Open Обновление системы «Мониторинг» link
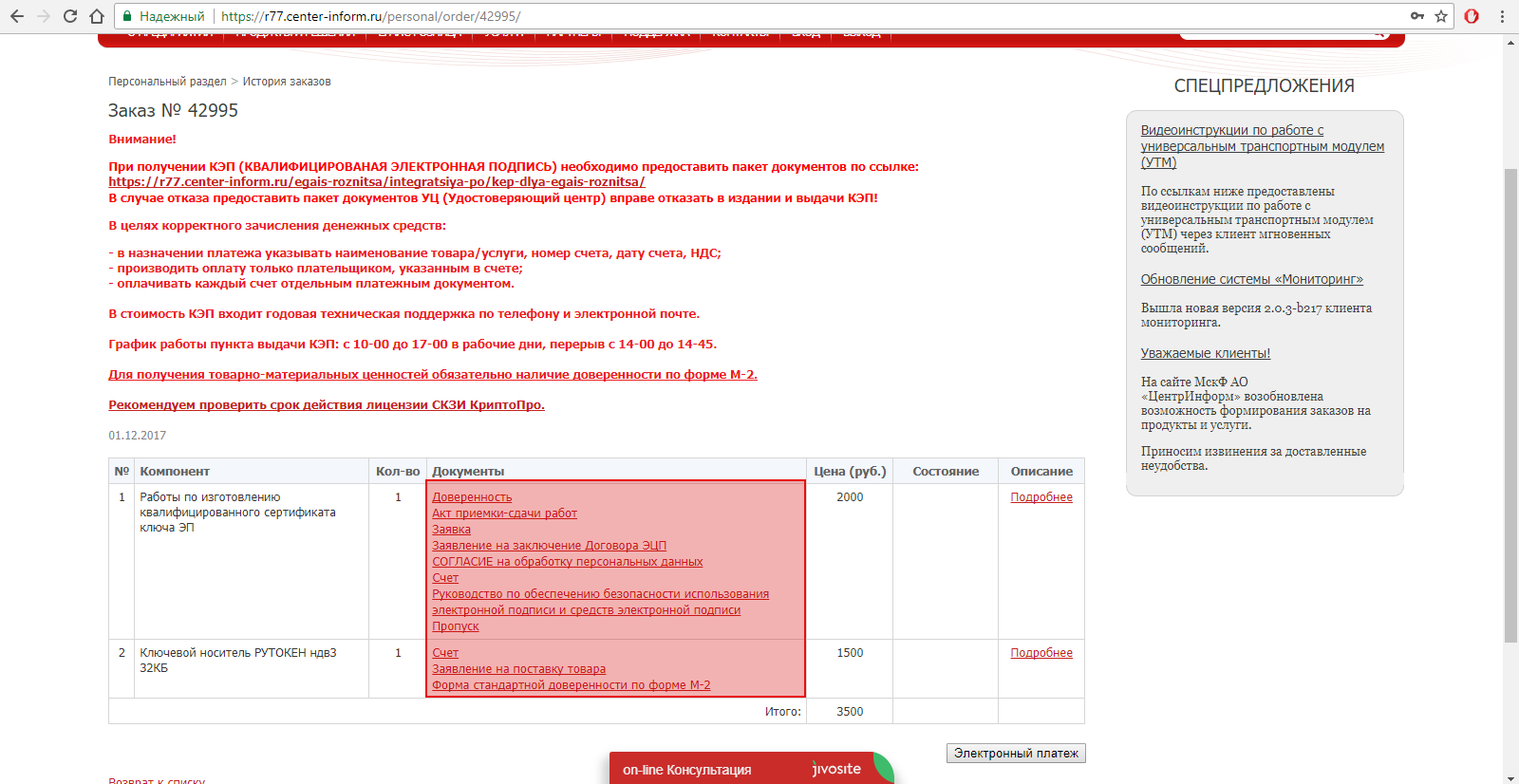The width and height of the screenshot is (1519, 784). [x=1252, y=279]
